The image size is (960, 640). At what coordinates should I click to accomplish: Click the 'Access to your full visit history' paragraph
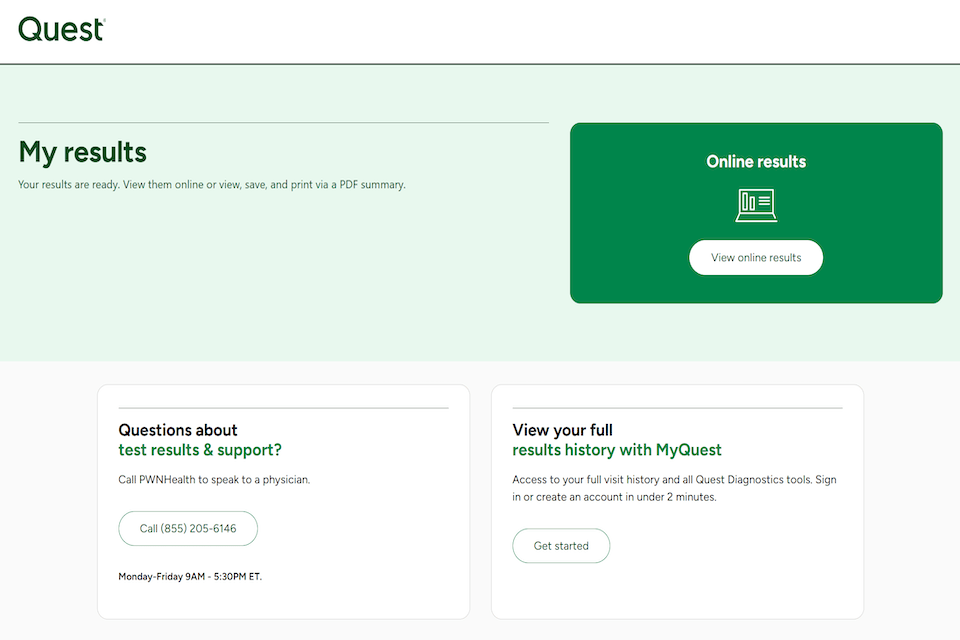(674, 488)
